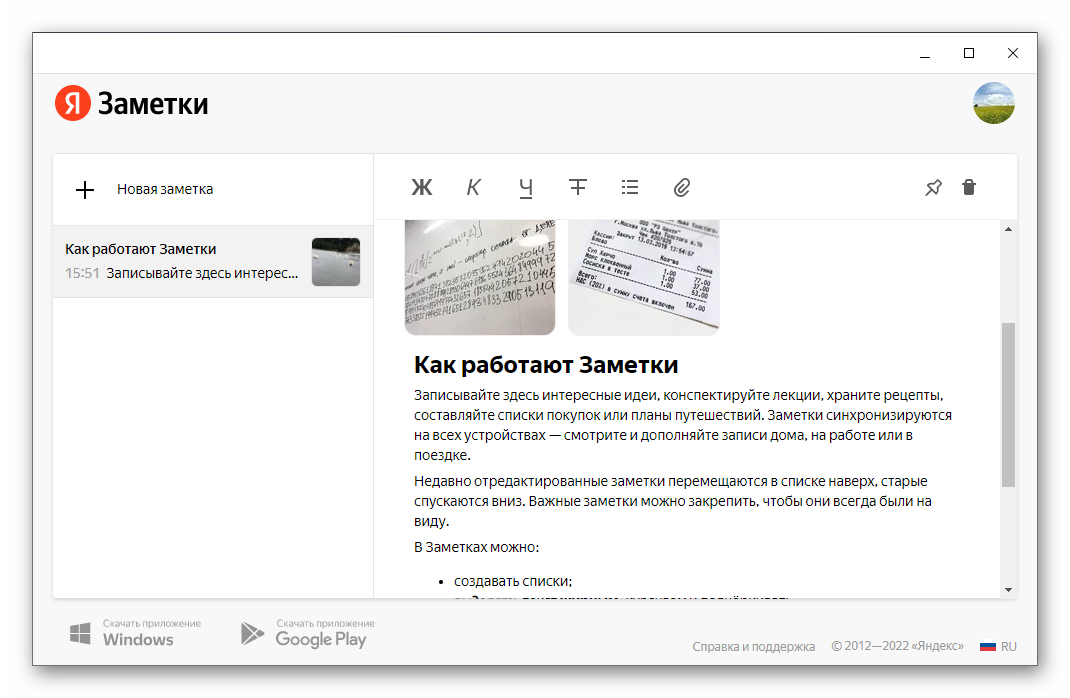Screen dimensions: 1070x698
Task: Open Справка и поддержка link
Action: click(x=753, y=647)
